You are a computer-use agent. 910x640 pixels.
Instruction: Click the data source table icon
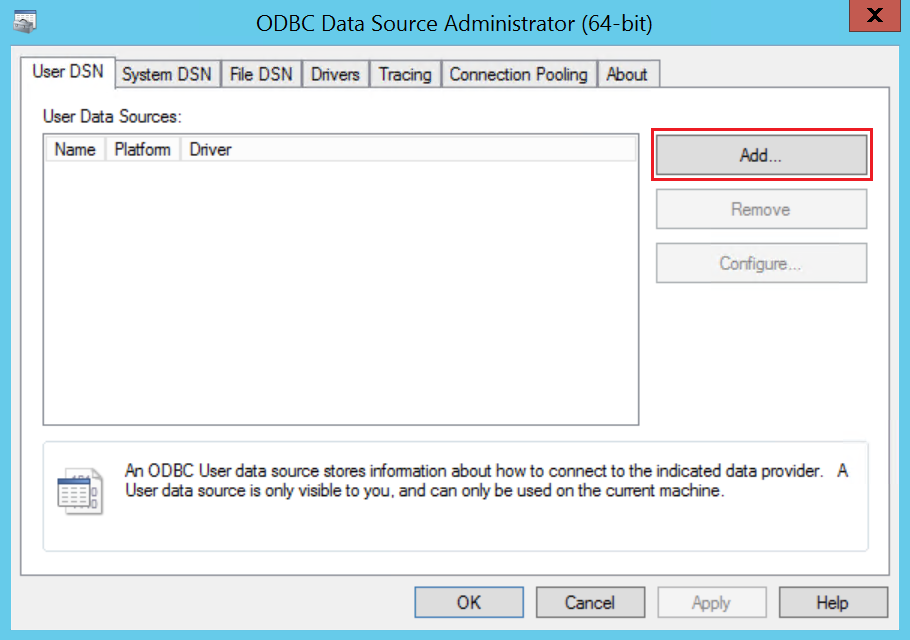click(79, 490)
